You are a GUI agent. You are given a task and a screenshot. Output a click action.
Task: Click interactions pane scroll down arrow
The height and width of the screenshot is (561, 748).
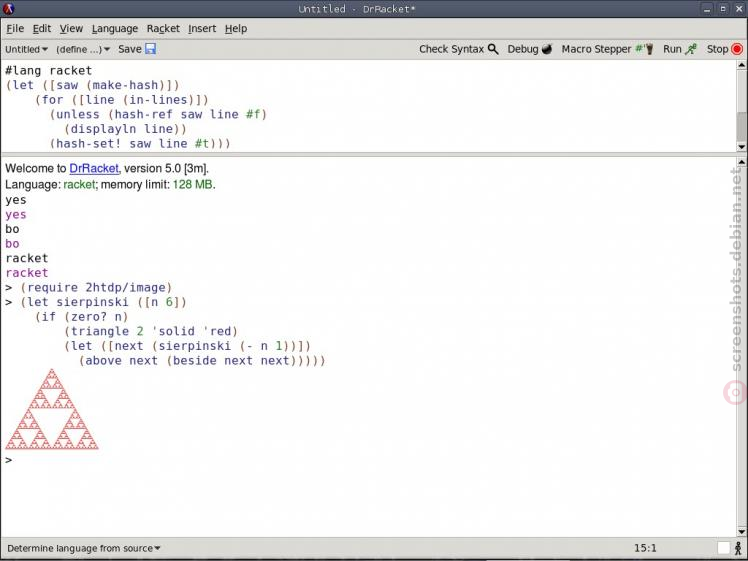coord(741,531)
